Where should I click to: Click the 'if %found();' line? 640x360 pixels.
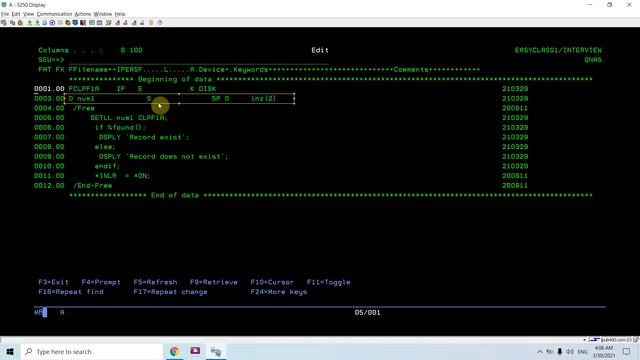pyautogui.click(x=120, y=127)
